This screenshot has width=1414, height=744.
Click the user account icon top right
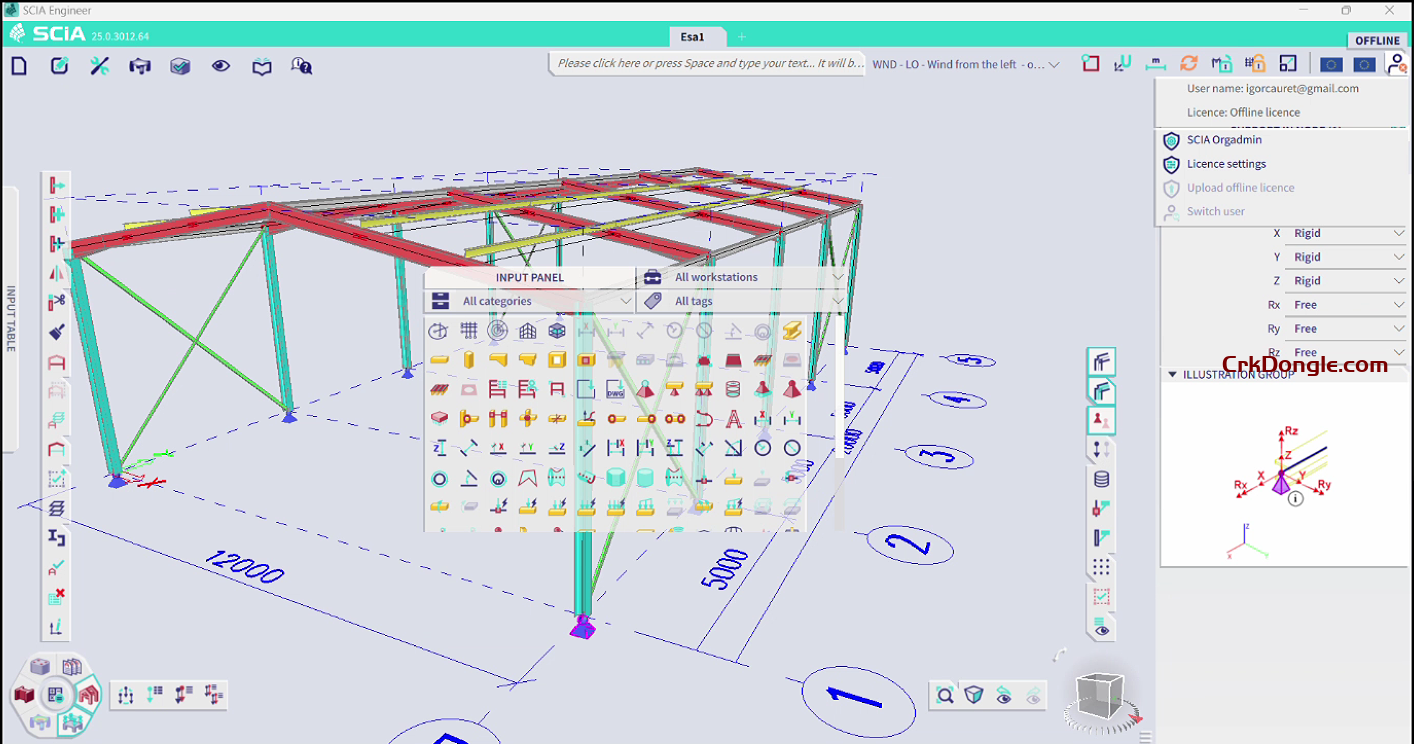click(x=1397, y=63)
